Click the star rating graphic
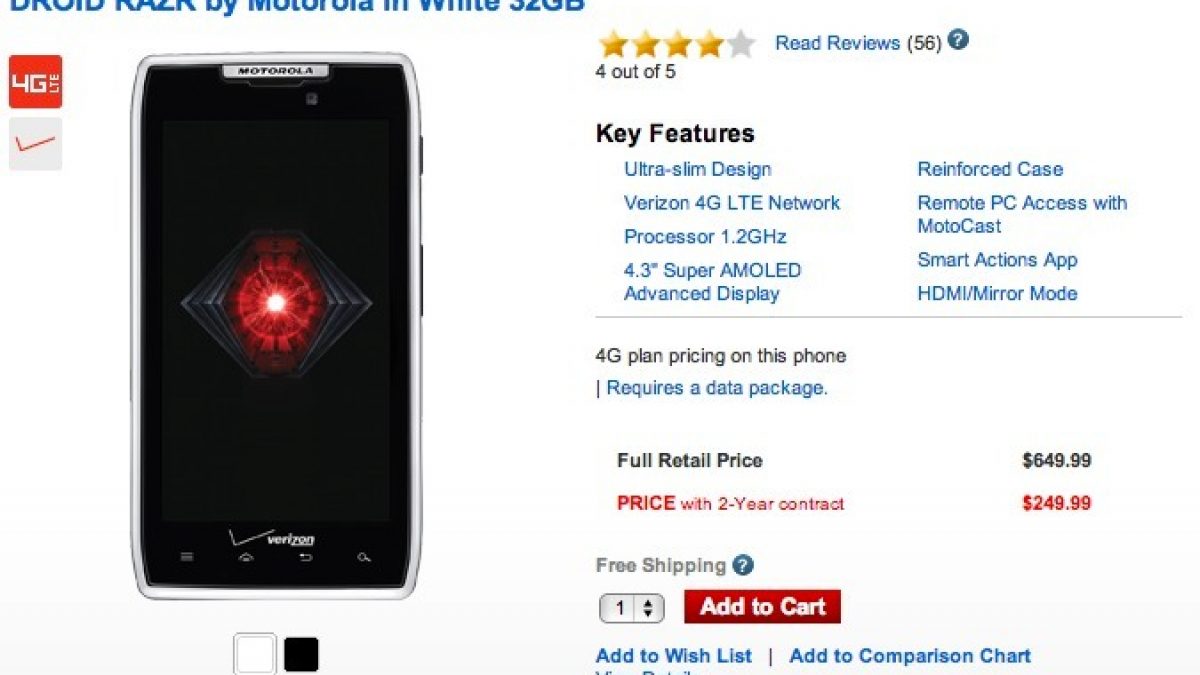The width and height of the screenshot is (1200, 675). pos(676,44)
